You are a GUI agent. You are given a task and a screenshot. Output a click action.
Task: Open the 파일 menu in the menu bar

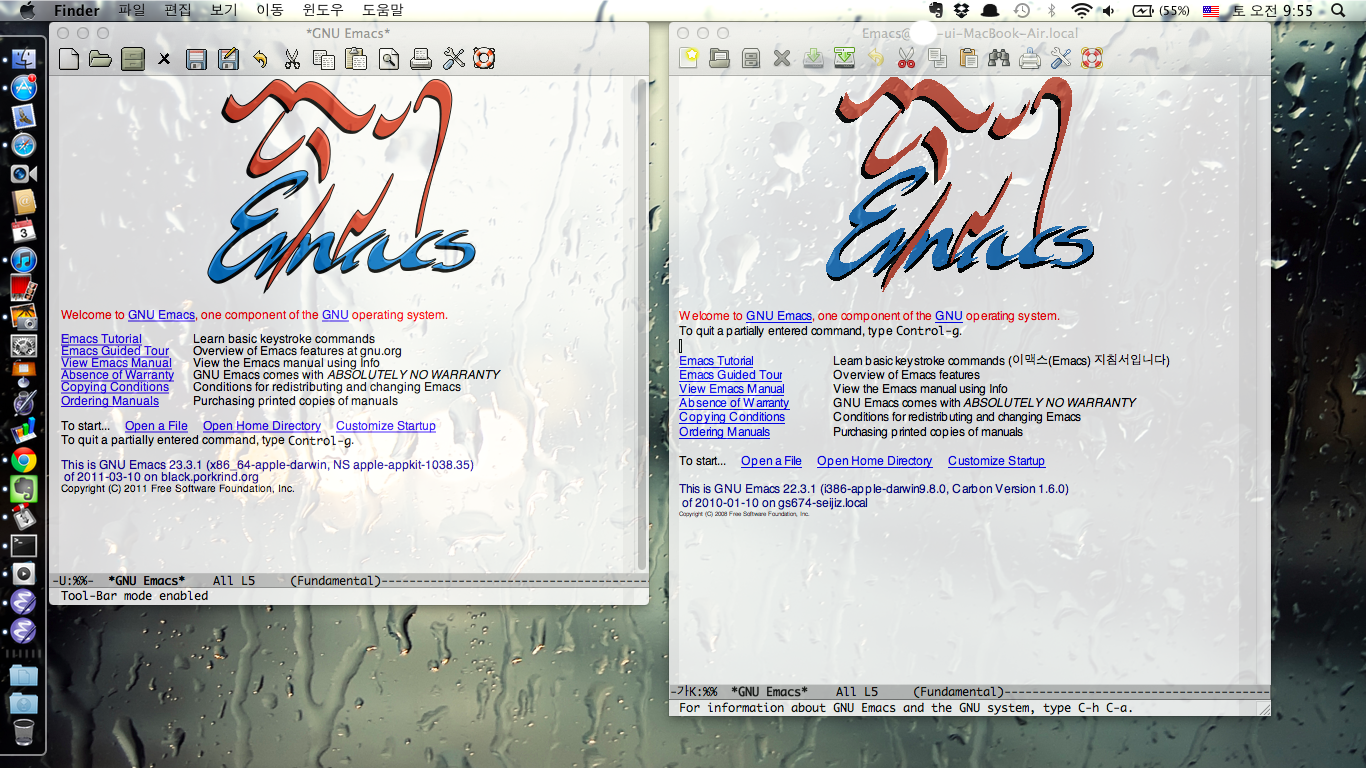coord(132,10)
